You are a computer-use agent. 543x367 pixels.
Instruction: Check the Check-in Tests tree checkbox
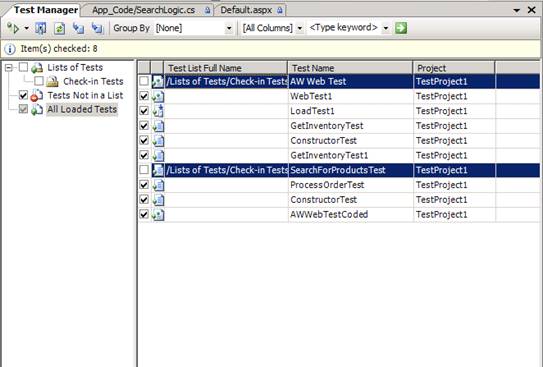coord(39,81)
